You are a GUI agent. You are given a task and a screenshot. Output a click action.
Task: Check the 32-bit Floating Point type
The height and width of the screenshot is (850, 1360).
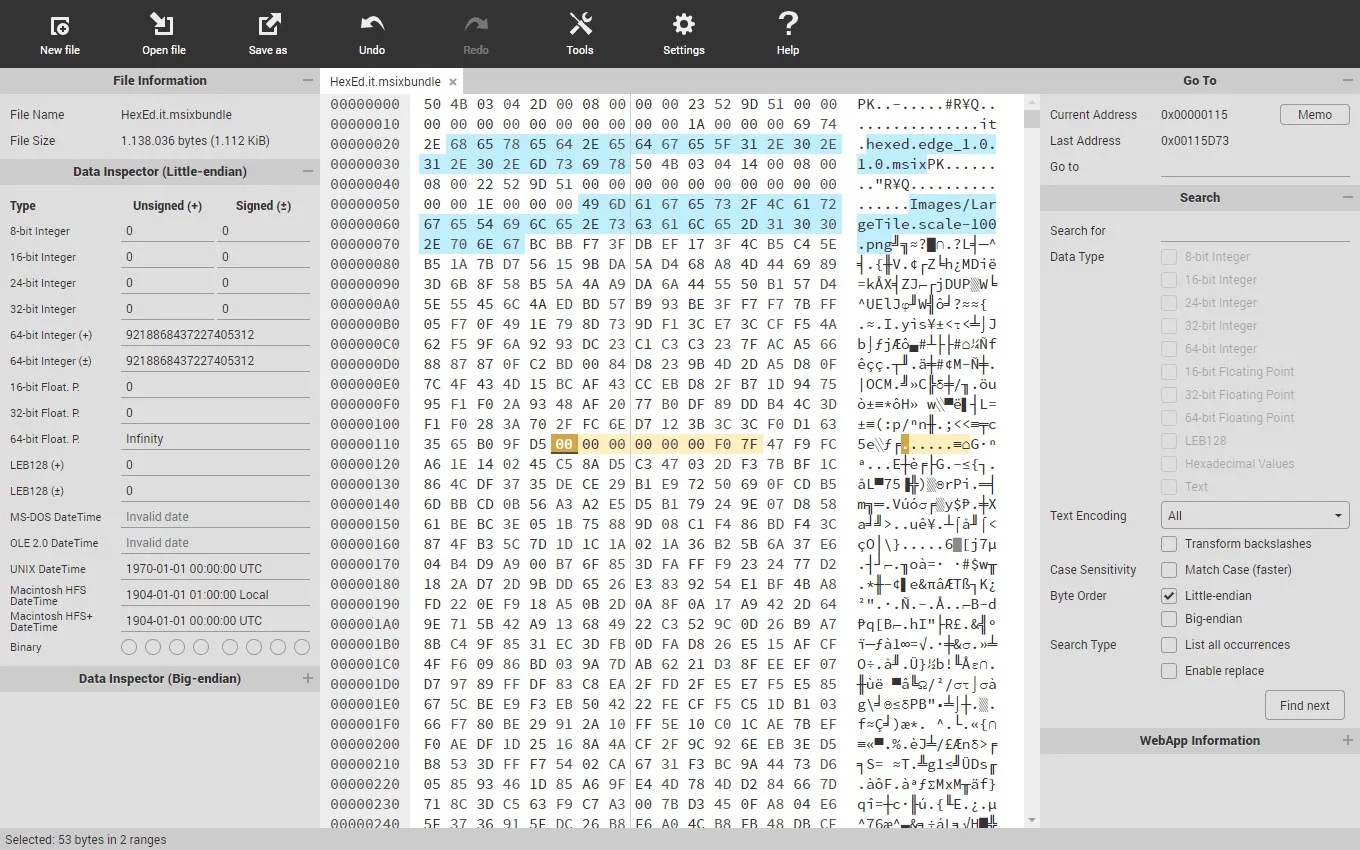(1168, 395)
